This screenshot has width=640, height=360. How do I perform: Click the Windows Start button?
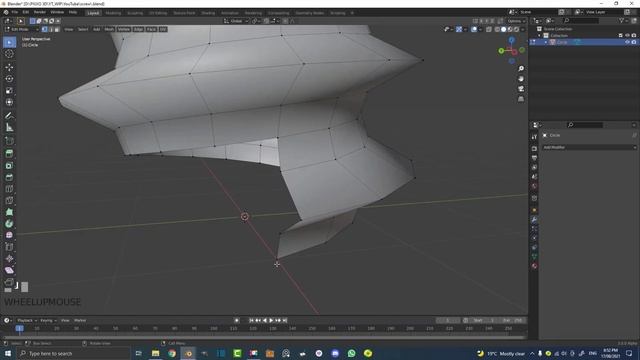(8, 353)
